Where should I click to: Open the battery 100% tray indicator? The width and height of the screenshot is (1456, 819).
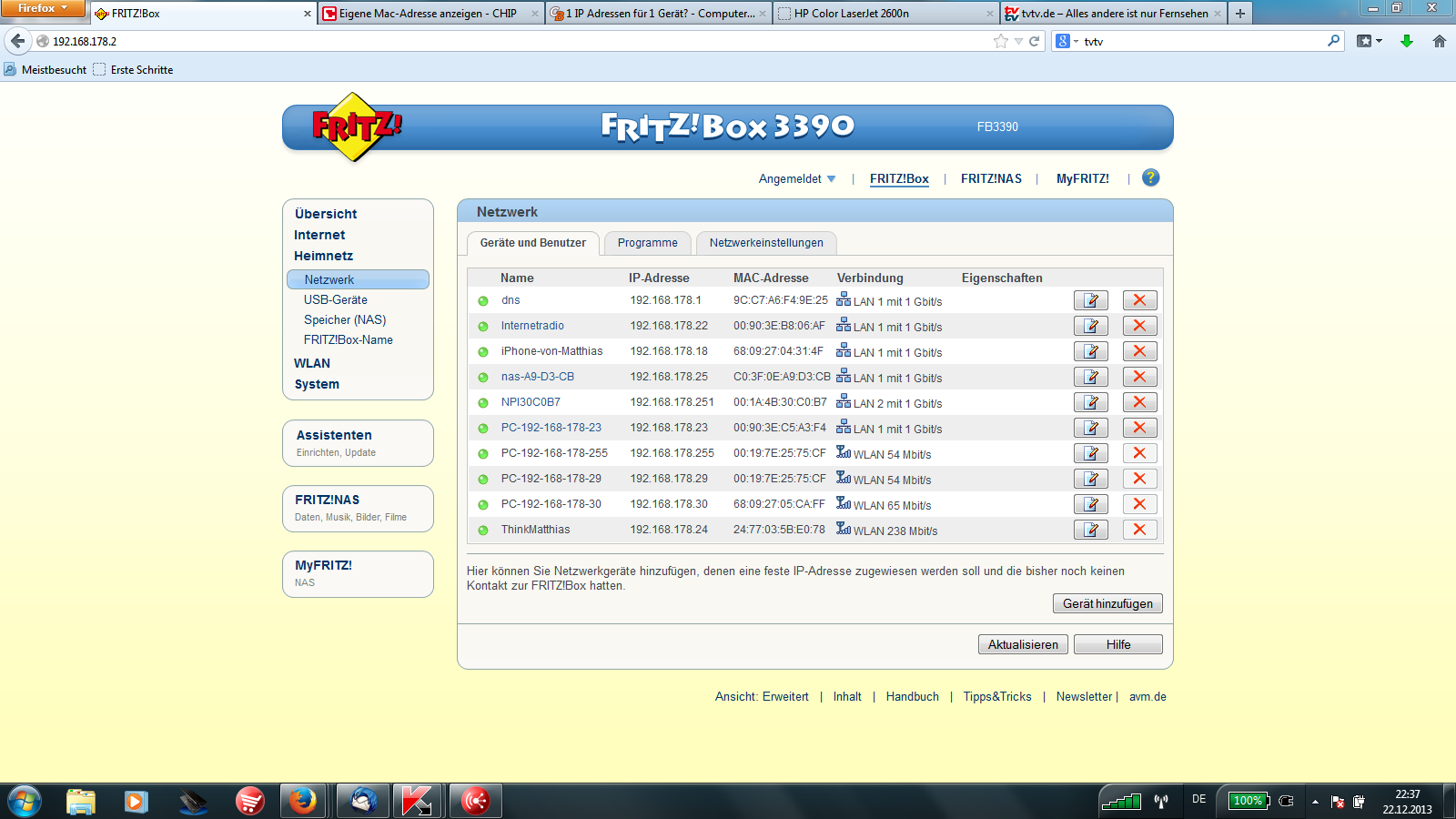1249,801
